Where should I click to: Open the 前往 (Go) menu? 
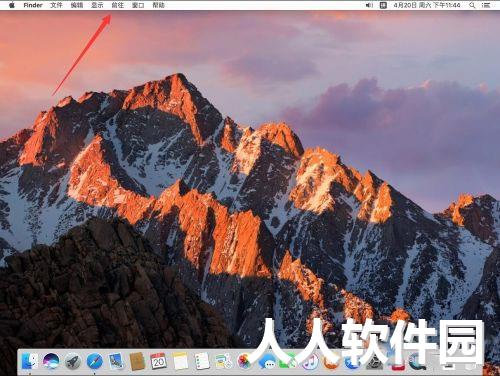click(117, 5)
